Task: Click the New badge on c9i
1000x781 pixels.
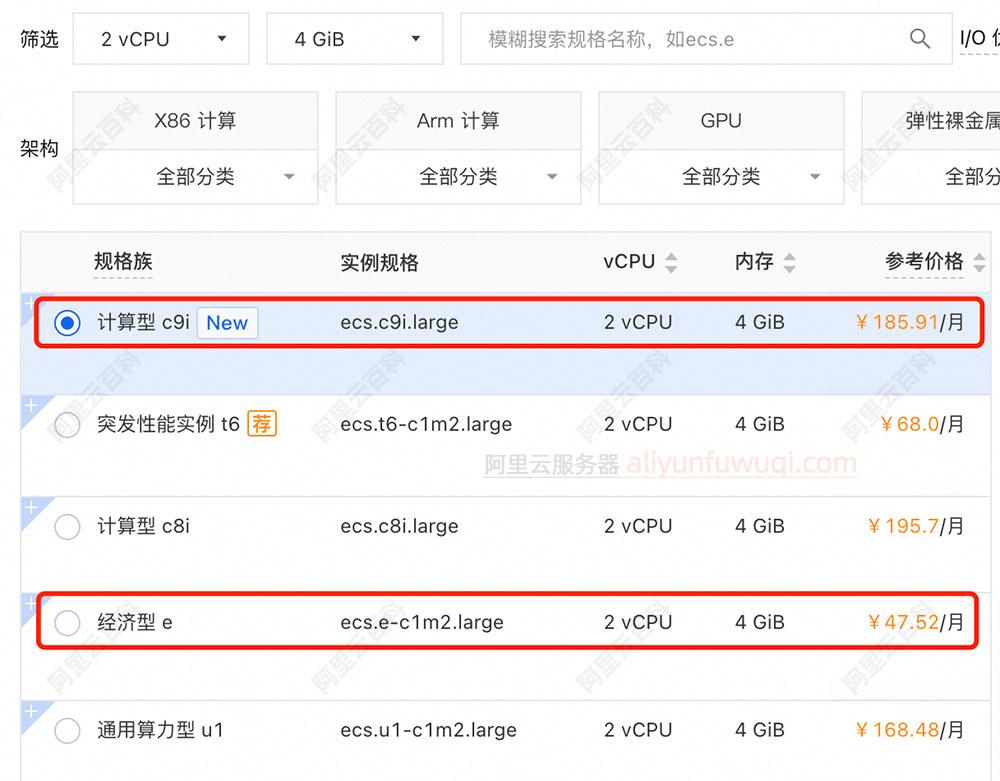Action: [227, 323]
